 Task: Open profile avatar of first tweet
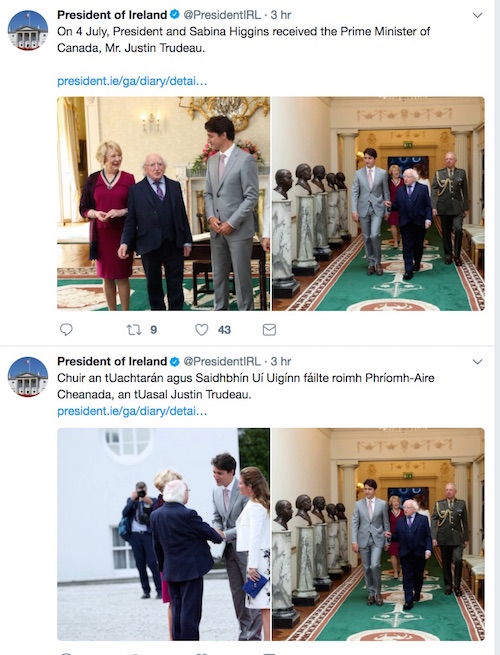pyautogui.click(x=28, y=30)
